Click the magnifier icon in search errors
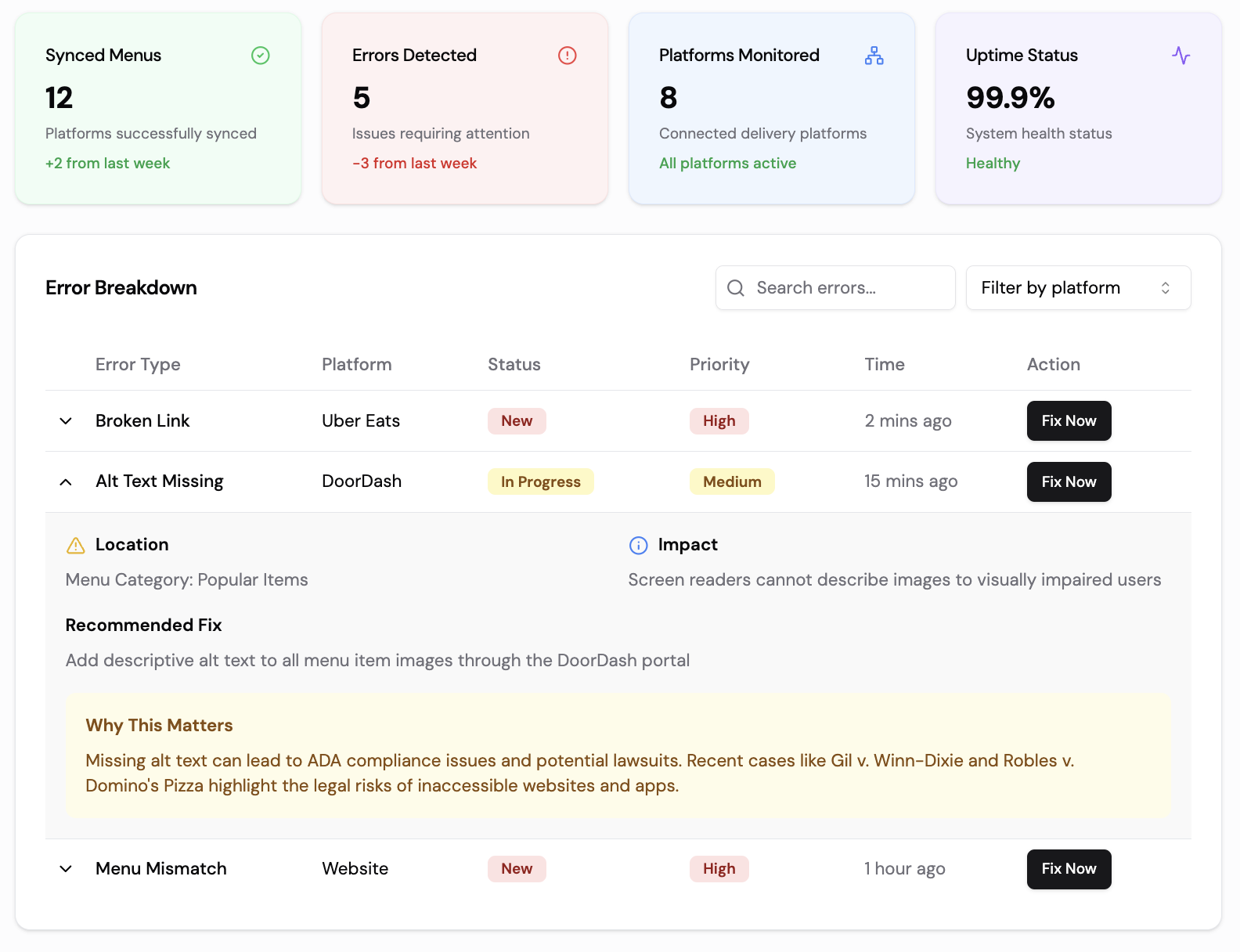The height and width of the screenshot is (952, 1240). tap(736, 288)
